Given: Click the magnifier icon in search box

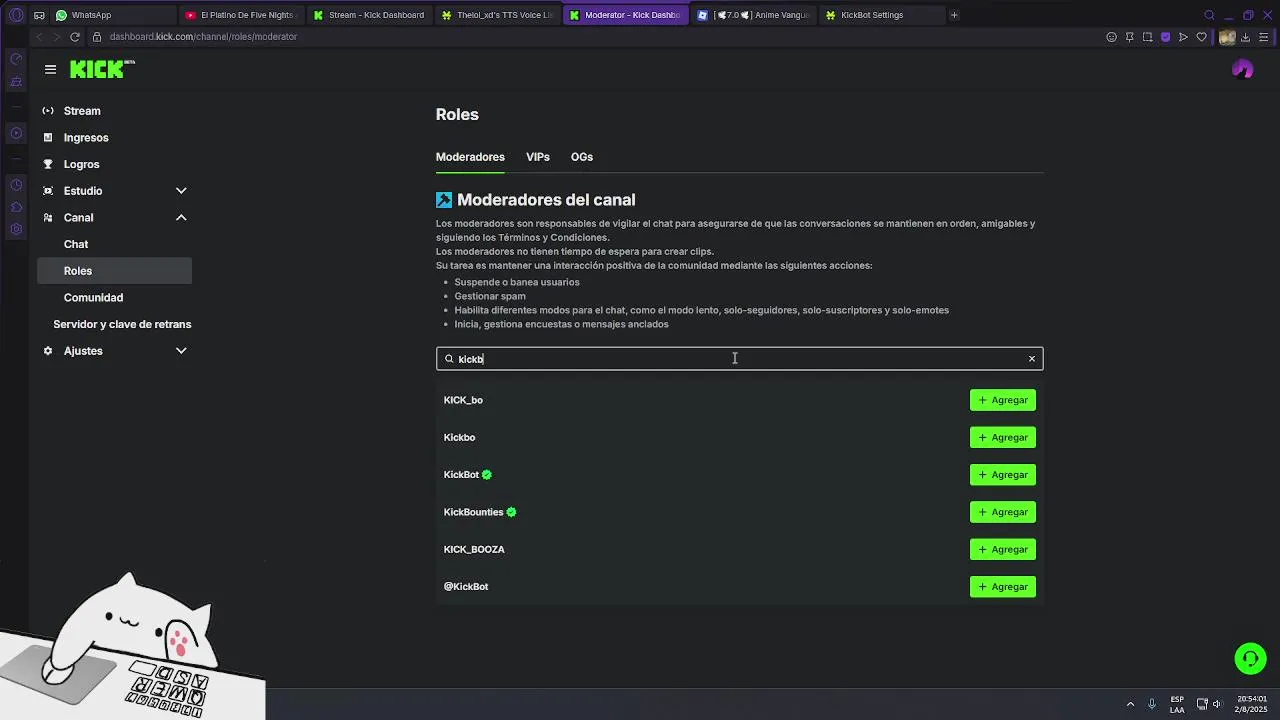Looking at the screenshot, I should pos(449,359).
